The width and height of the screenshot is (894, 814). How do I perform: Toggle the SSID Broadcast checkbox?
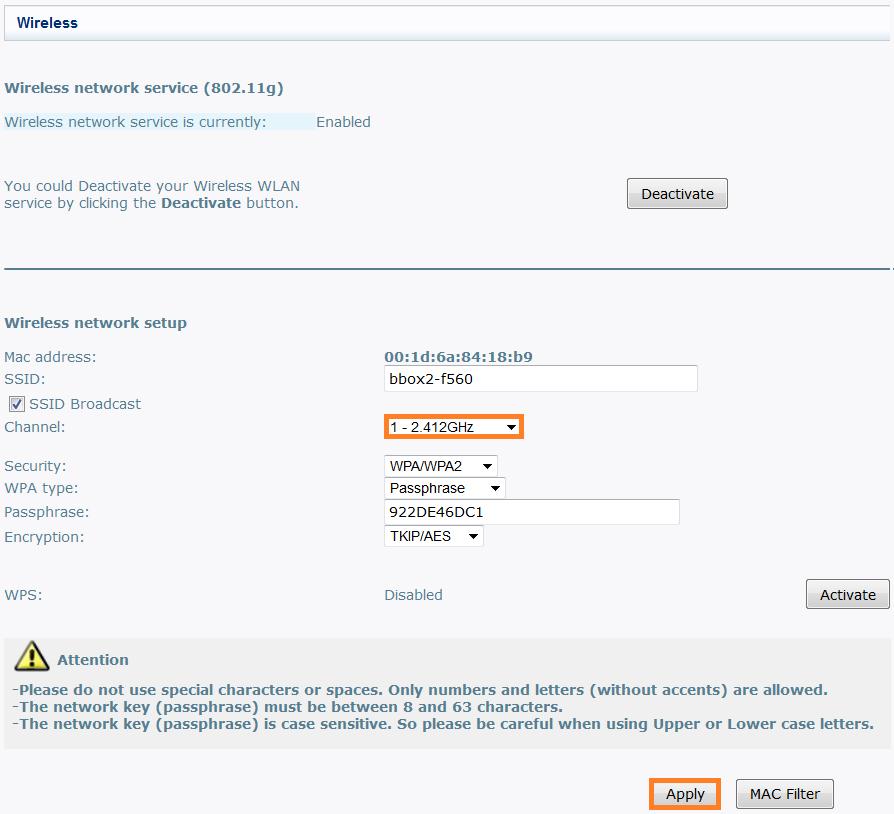point(17,404)
